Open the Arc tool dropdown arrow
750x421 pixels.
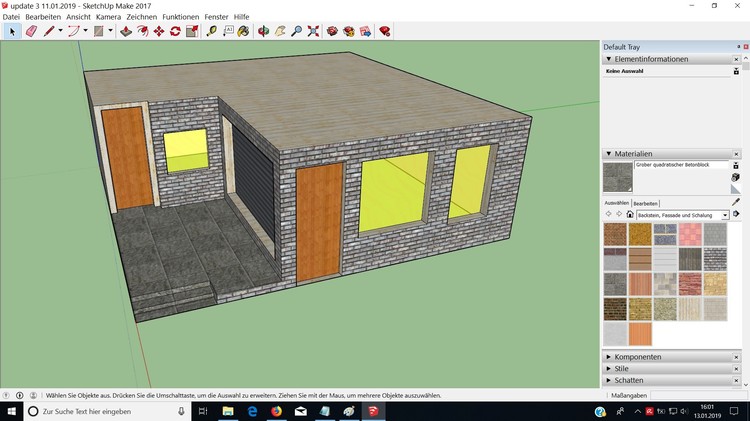(85, 31)
